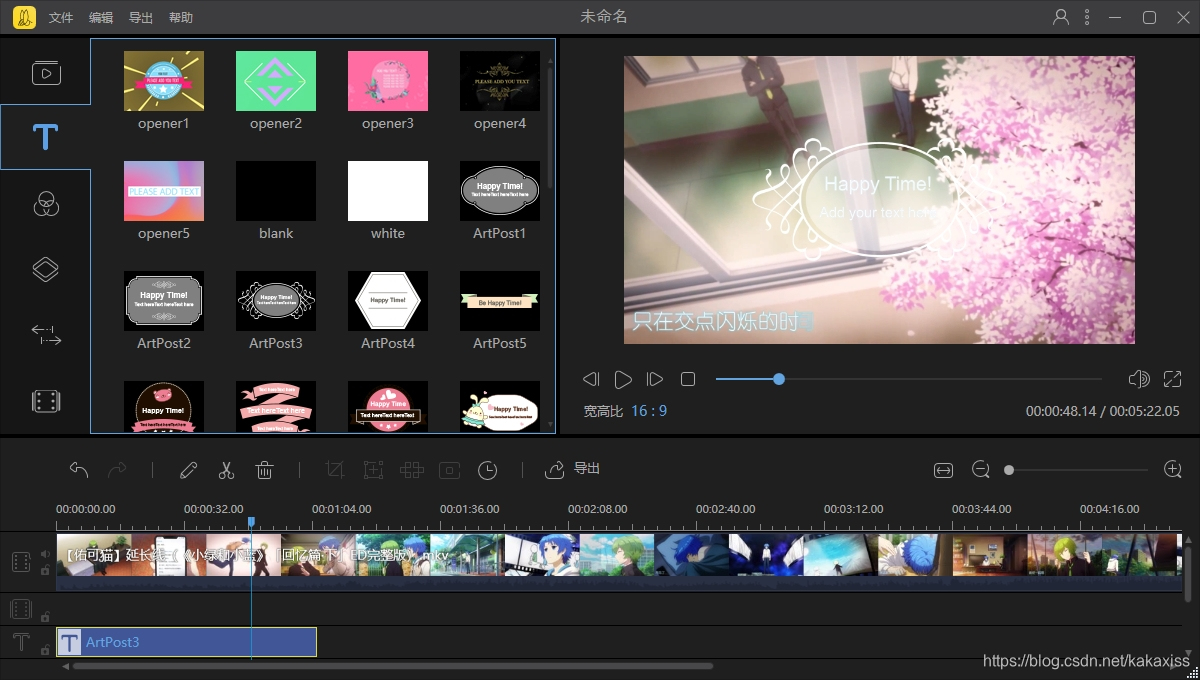
Task: Select the Text sidebar tab
Action: (45, 137)
